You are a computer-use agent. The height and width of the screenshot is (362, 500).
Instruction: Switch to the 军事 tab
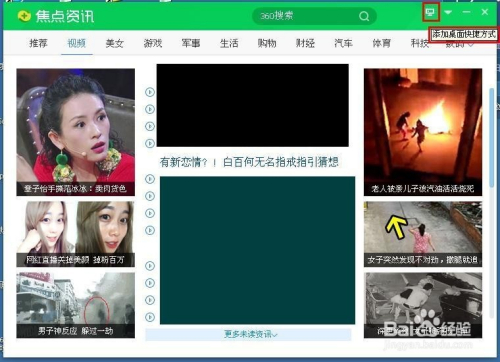[x=191, y=43]
